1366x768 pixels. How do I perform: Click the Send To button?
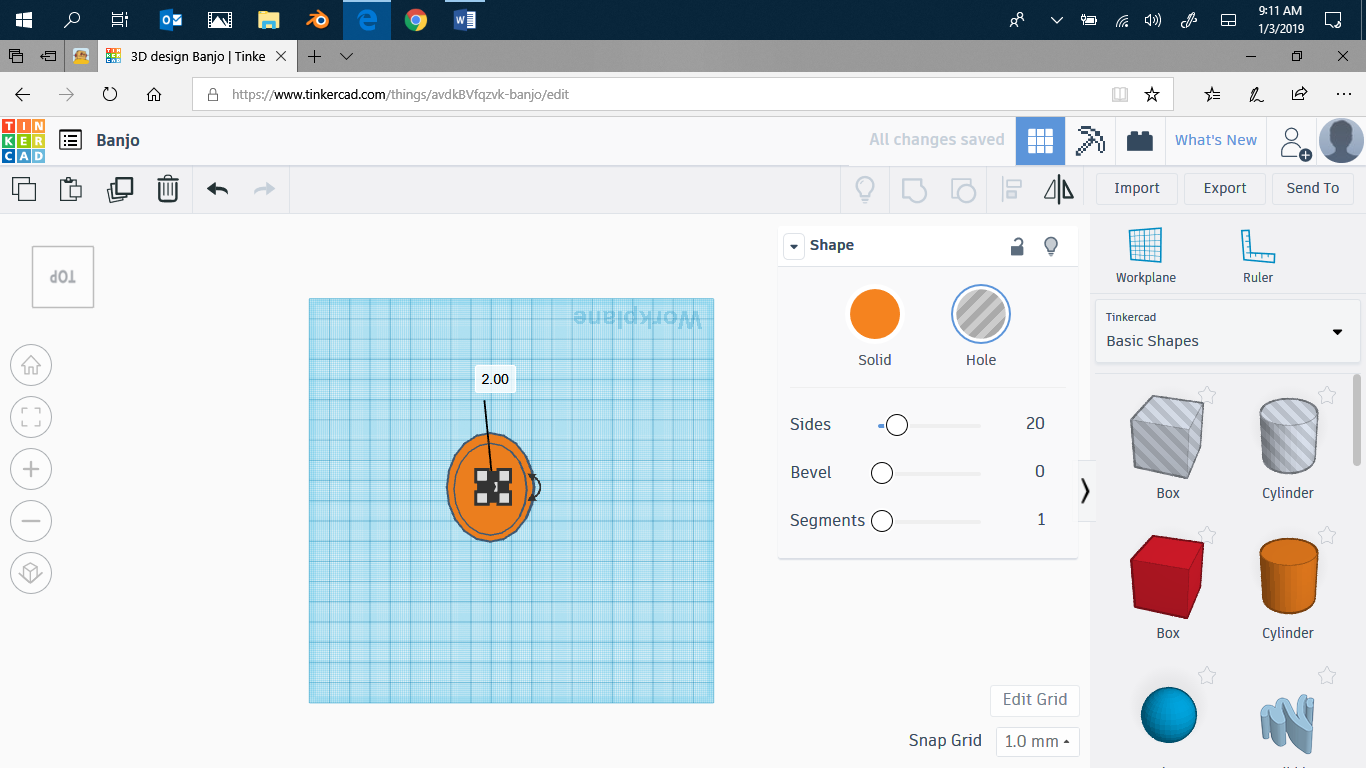coord(1313,188)
